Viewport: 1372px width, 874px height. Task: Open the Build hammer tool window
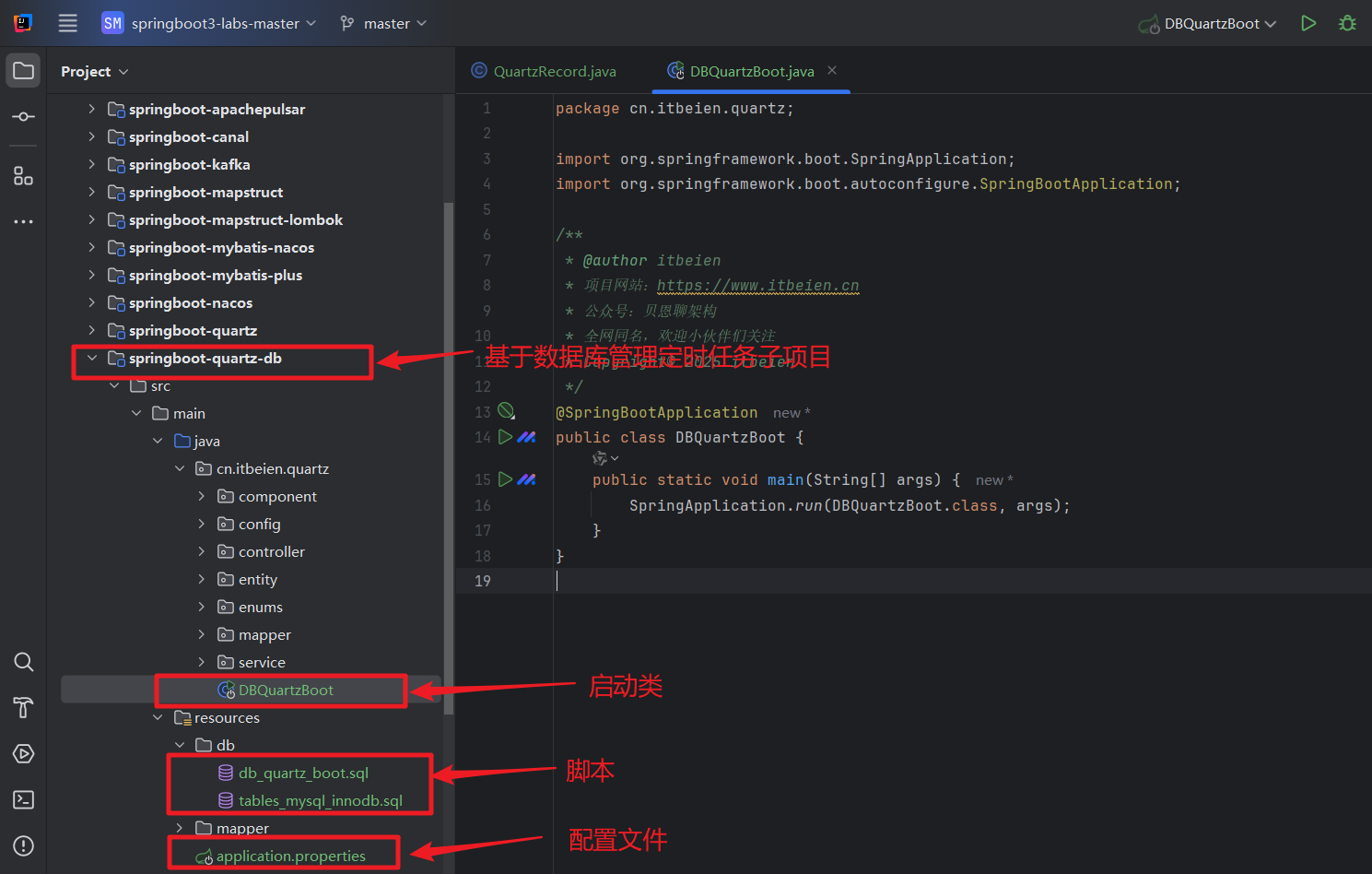24,708
